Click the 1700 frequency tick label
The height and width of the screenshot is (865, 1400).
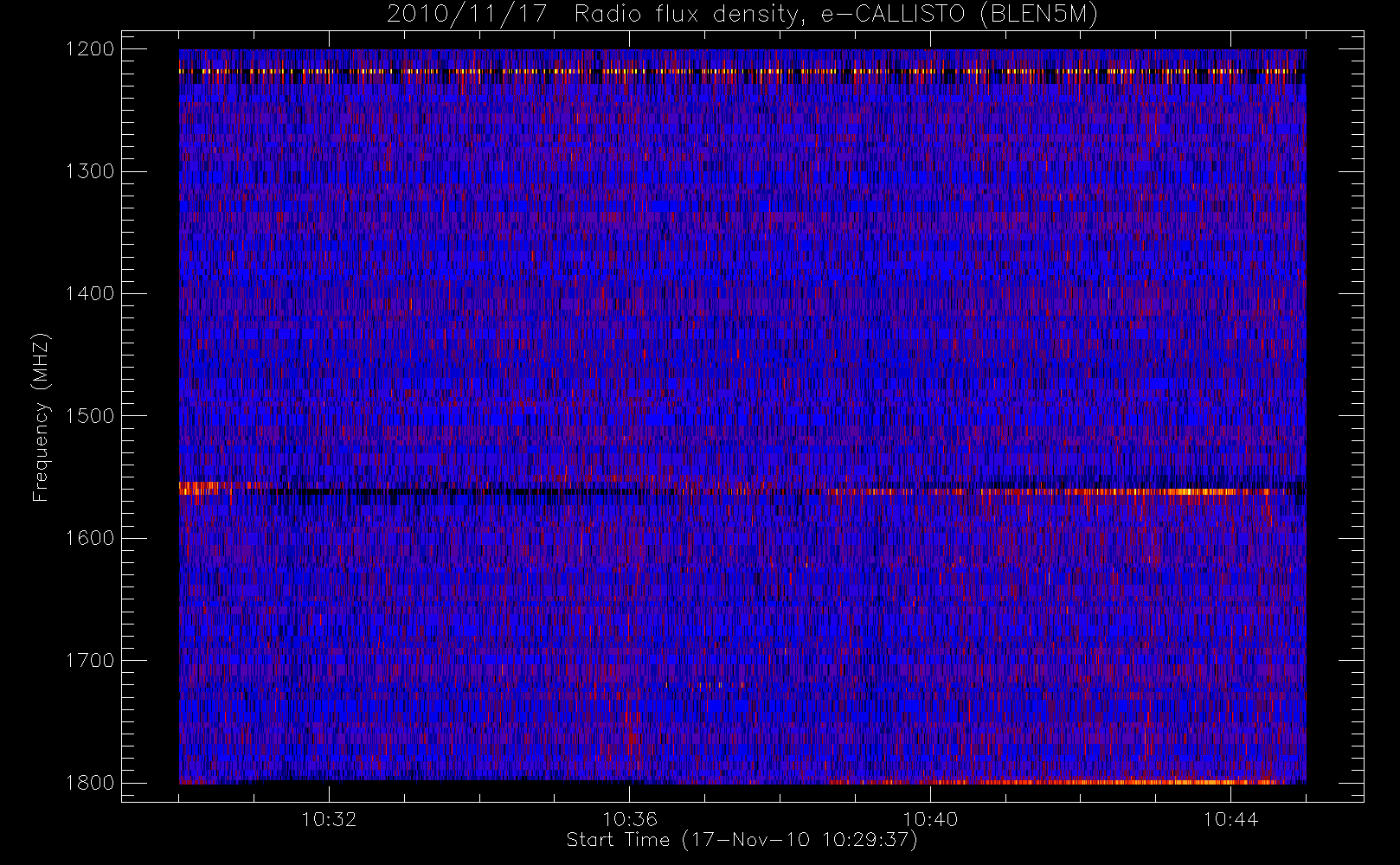tap(89, 661)
